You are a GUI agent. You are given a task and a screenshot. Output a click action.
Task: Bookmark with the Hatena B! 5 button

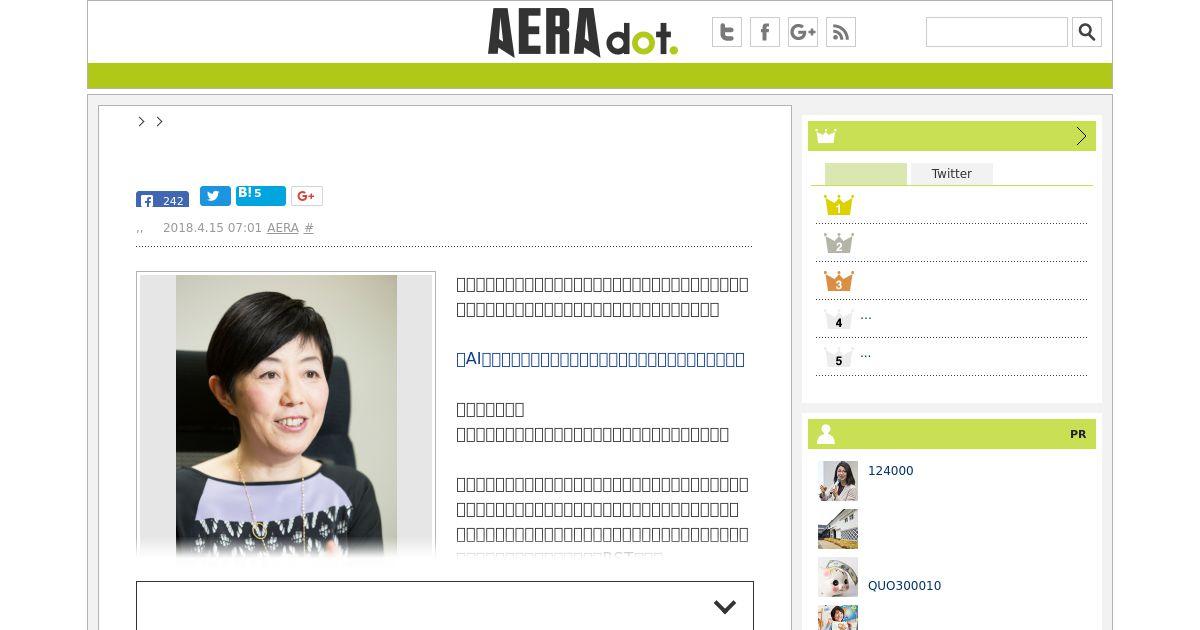pyautogui.click(x=261, y=195)
